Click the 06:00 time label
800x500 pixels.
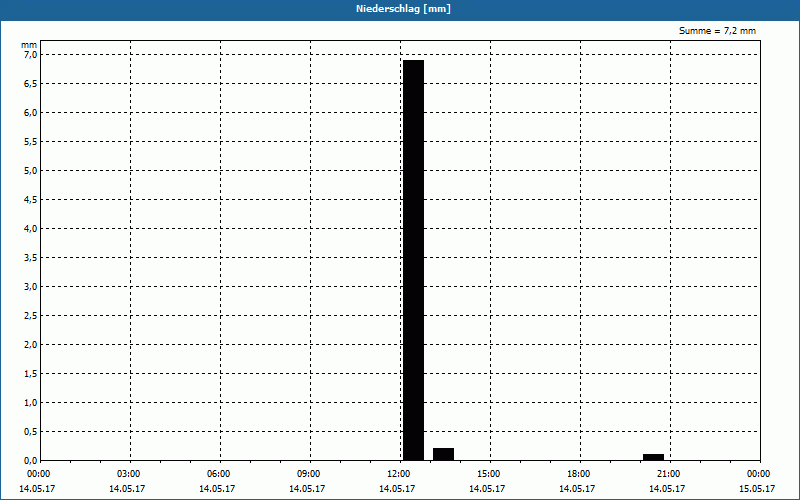click(x=218, y=474)
